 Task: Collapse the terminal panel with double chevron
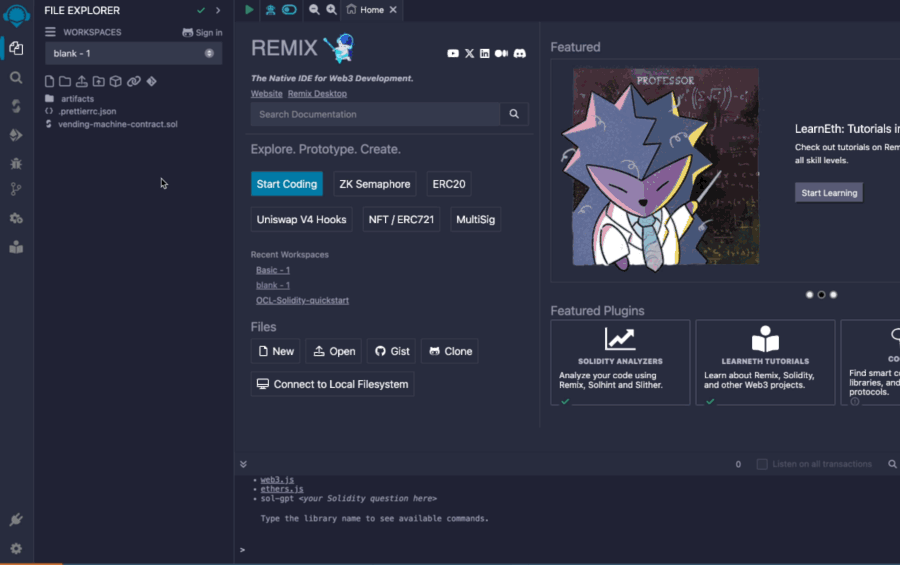243,464
